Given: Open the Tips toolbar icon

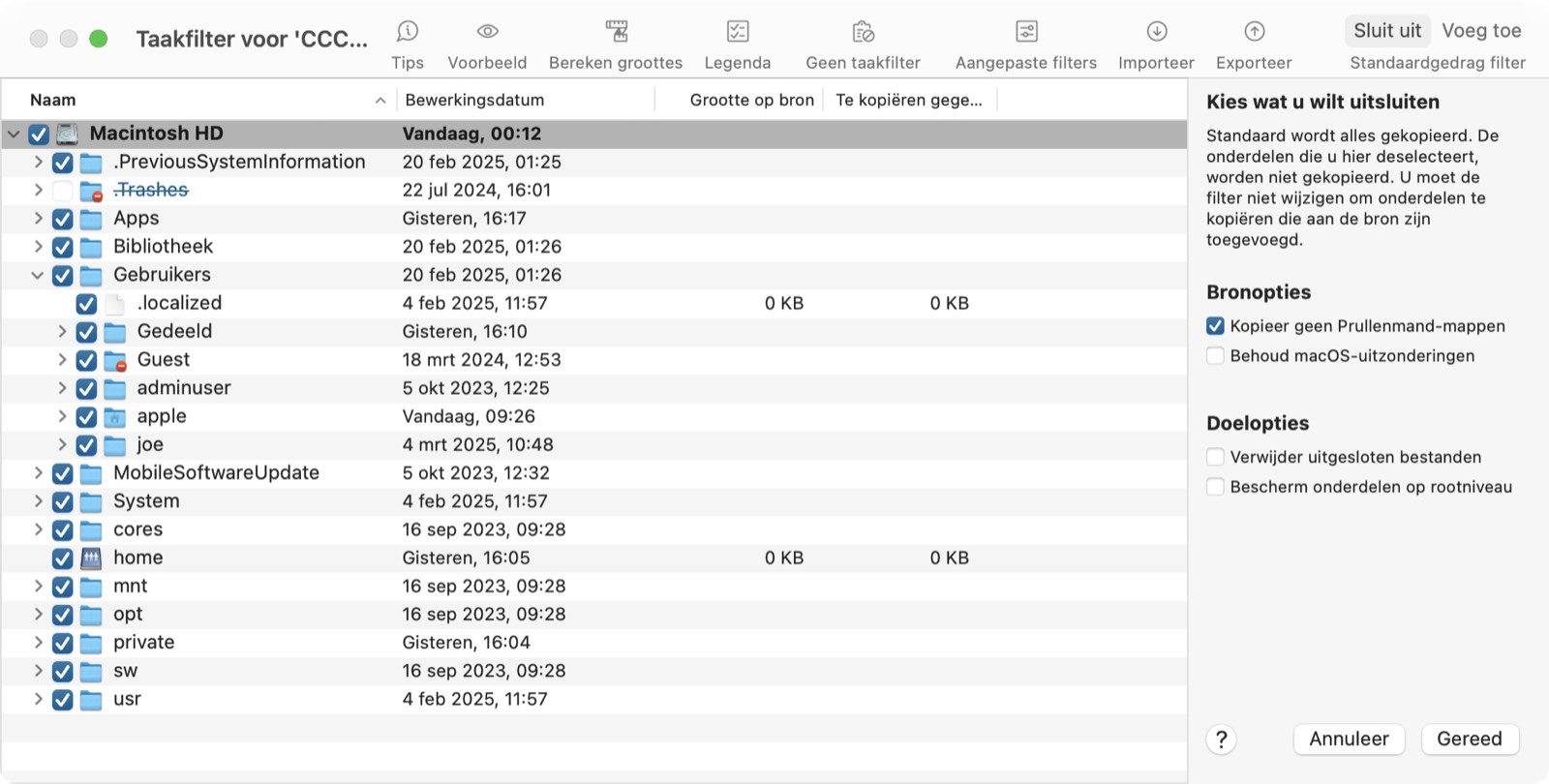Looking at the screenshot, I should pyautogui.click(x=408, y=32).
